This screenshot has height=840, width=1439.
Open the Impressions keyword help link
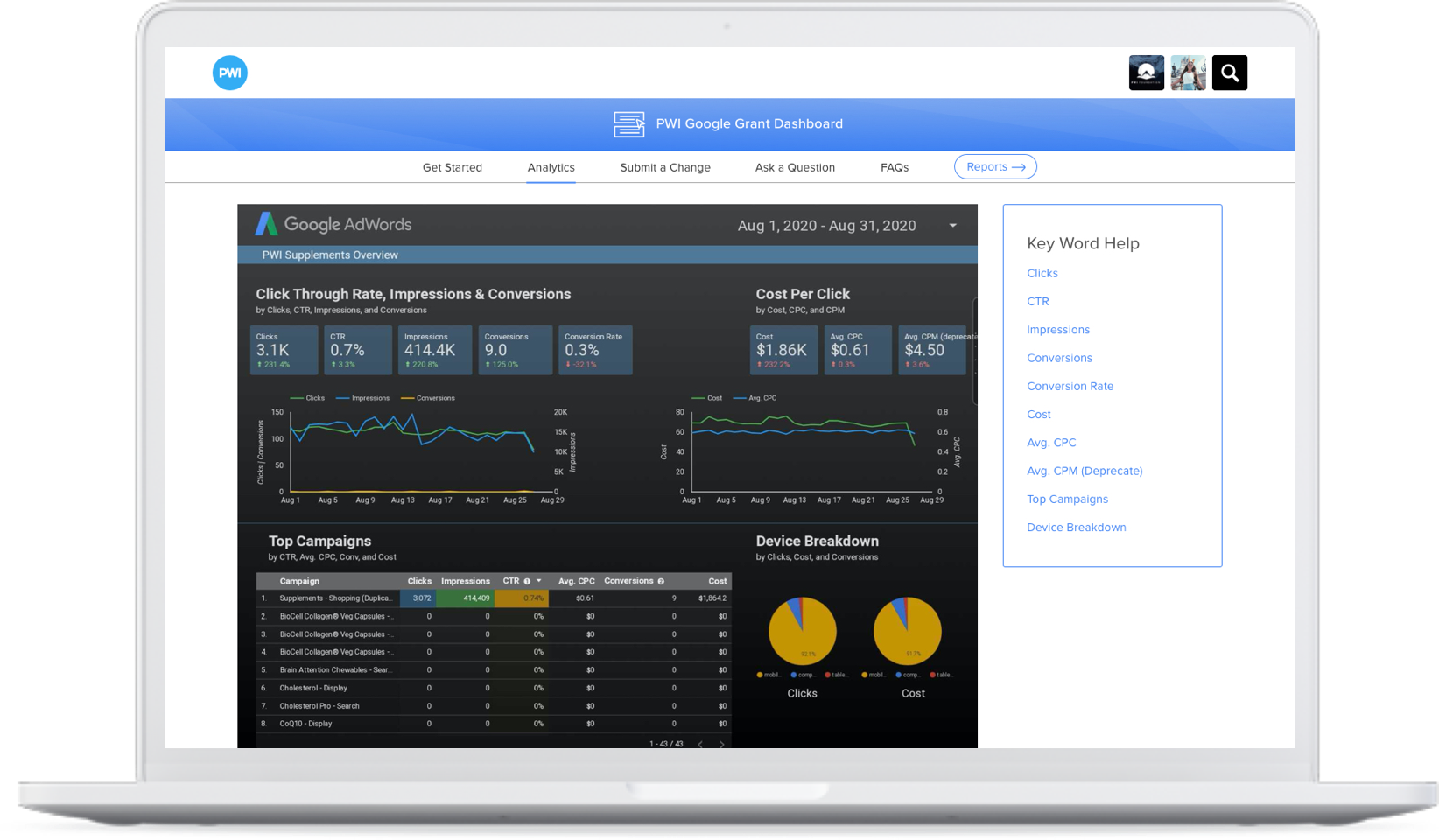pyautogui.click(x=1057, y=330)
